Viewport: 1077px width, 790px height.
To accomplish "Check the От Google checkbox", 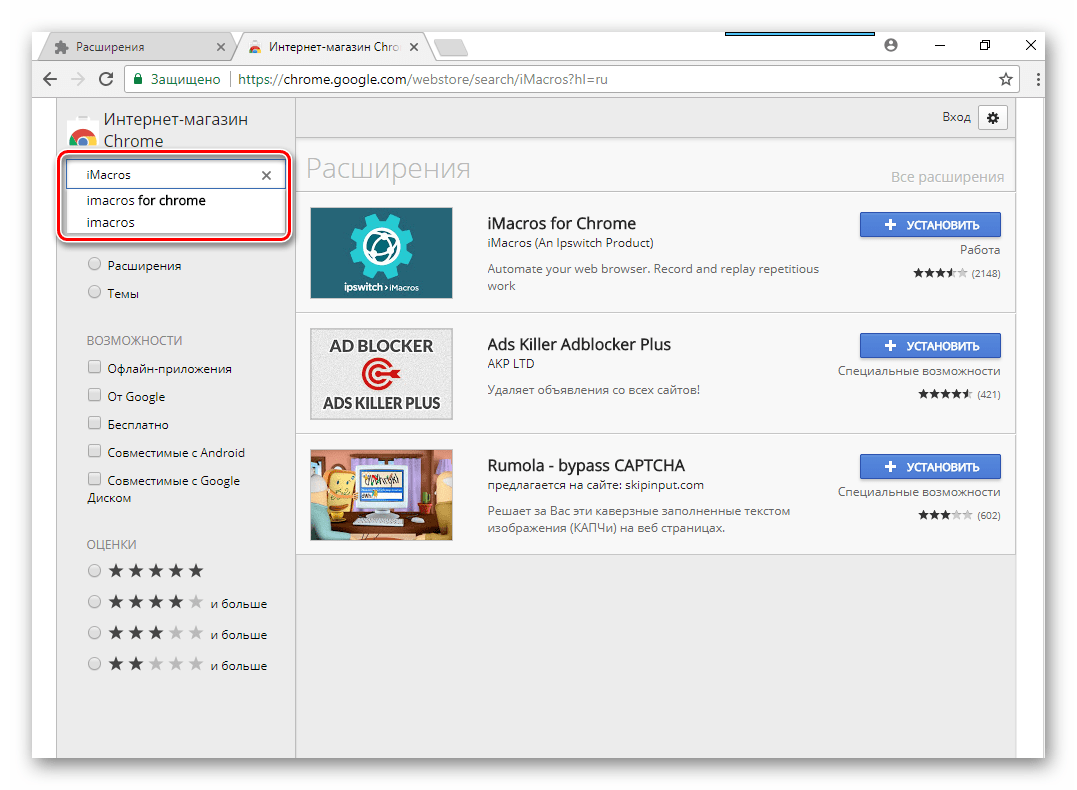I will (95, 395).
